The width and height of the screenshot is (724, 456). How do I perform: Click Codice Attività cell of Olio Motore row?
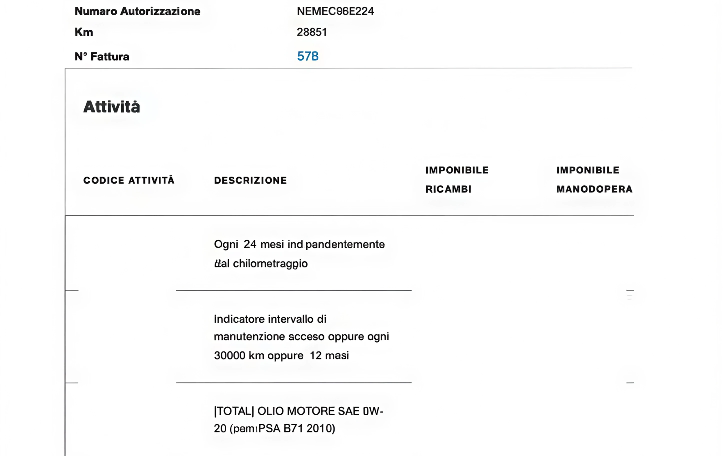pyautogui.click(x=121, y=420)
